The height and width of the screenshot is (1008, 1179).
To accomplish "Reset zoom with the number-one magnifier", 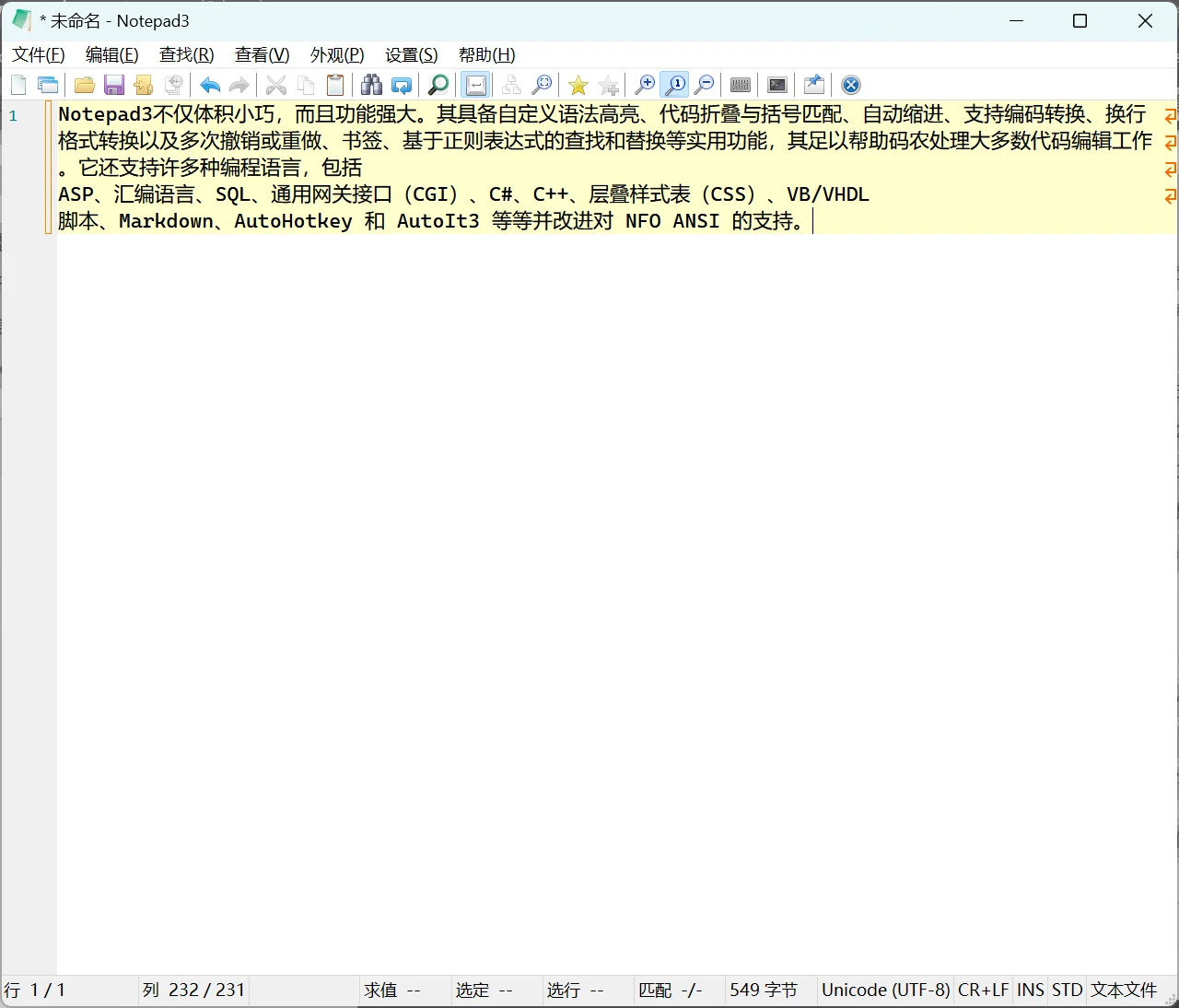I will tap(674, 86).
